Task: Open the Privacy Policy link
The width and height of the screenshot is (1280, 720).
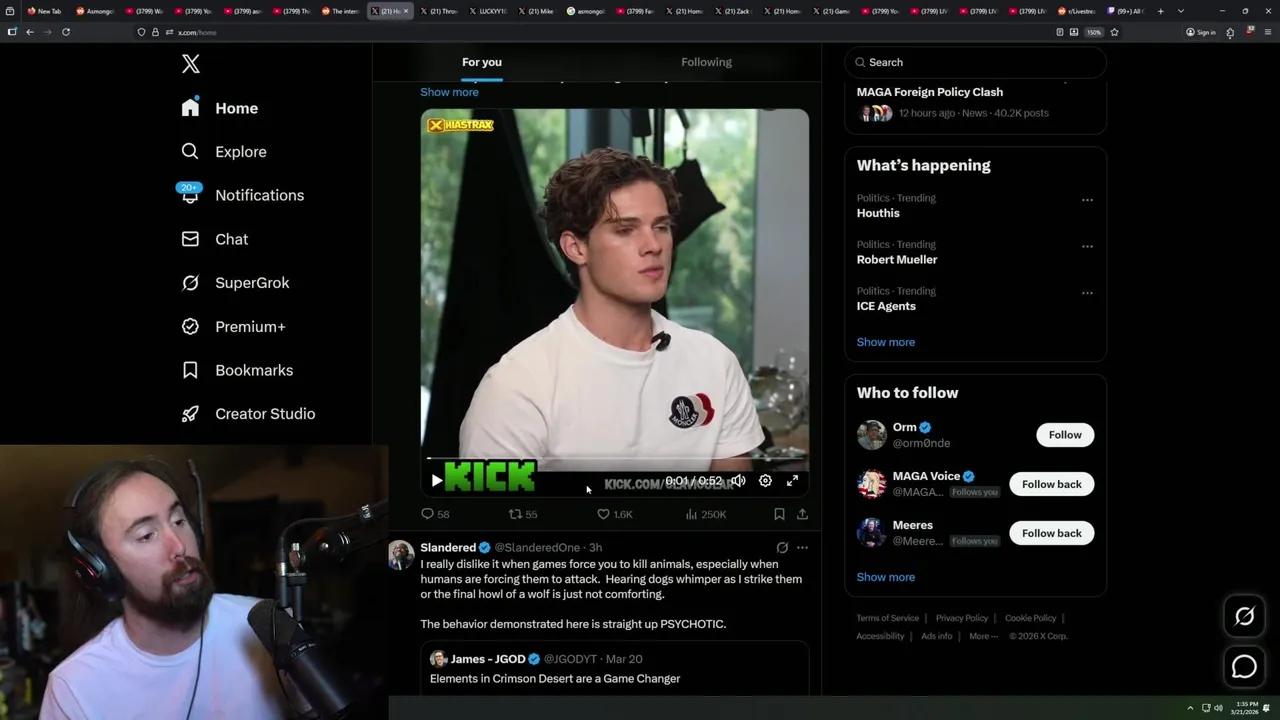Action: point(962,618)
